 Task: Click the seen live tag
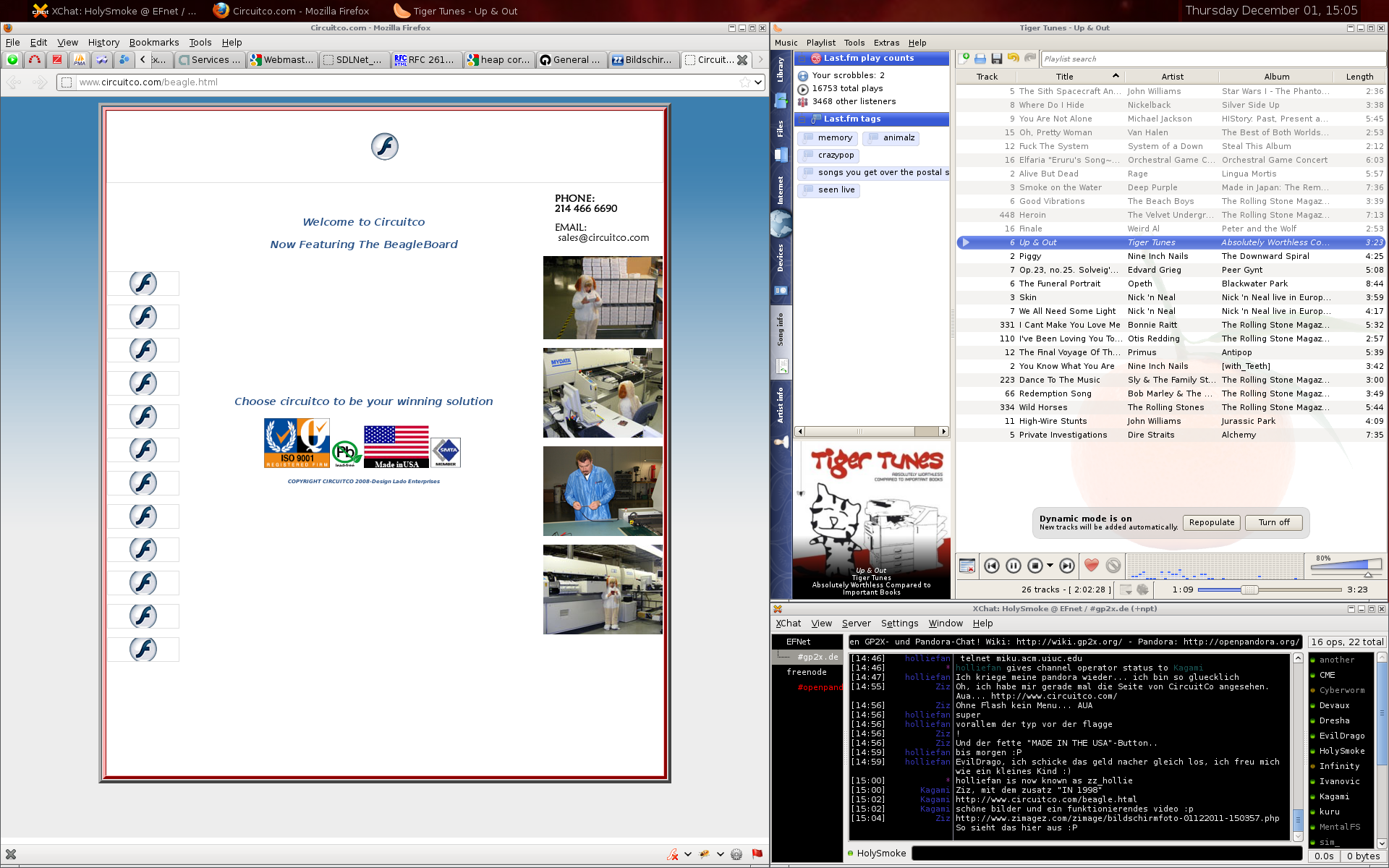[828, 190]
